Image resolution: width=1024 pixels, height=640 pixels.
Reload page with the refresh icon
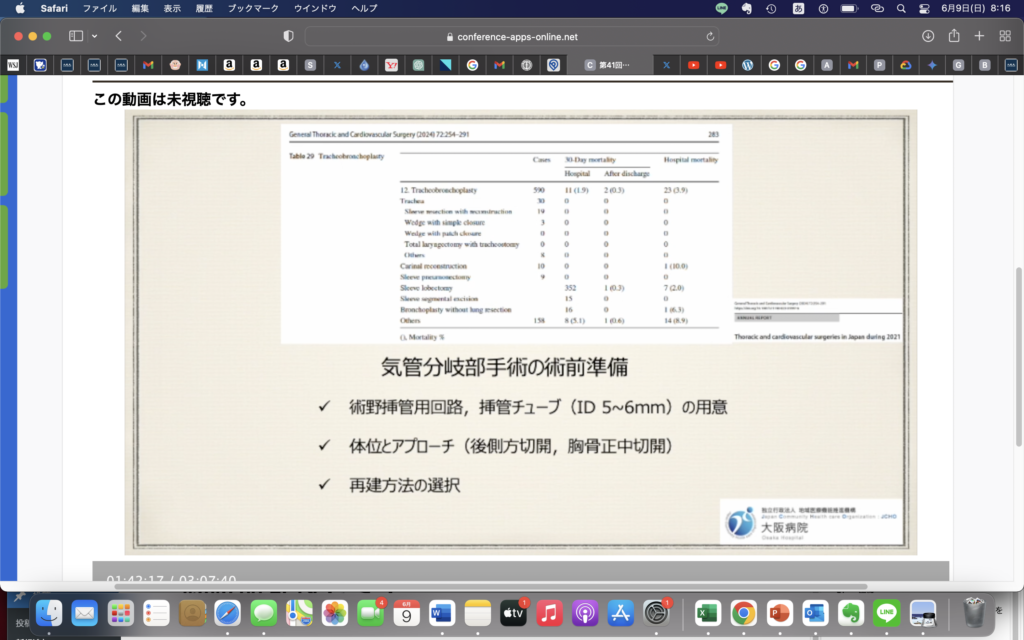(x=711, y=36)
